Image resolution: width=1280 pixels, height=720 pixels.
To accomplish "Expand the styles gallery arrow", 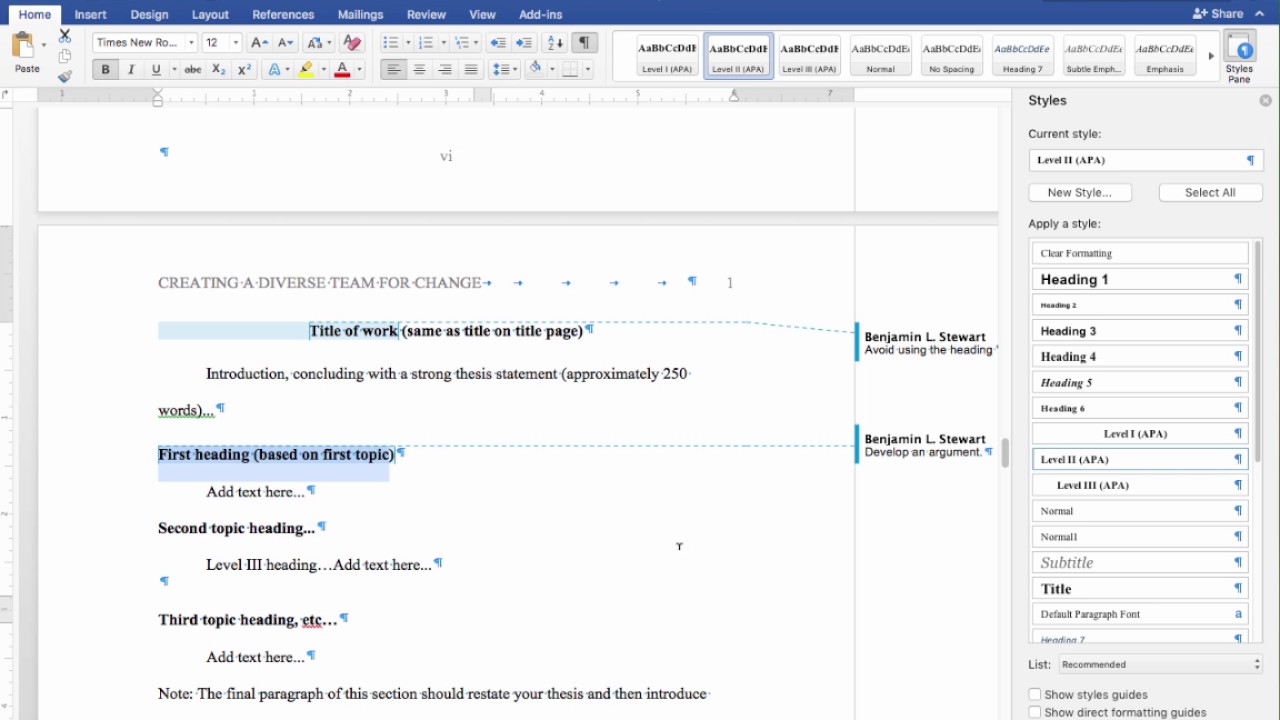I will [1210, 55].
